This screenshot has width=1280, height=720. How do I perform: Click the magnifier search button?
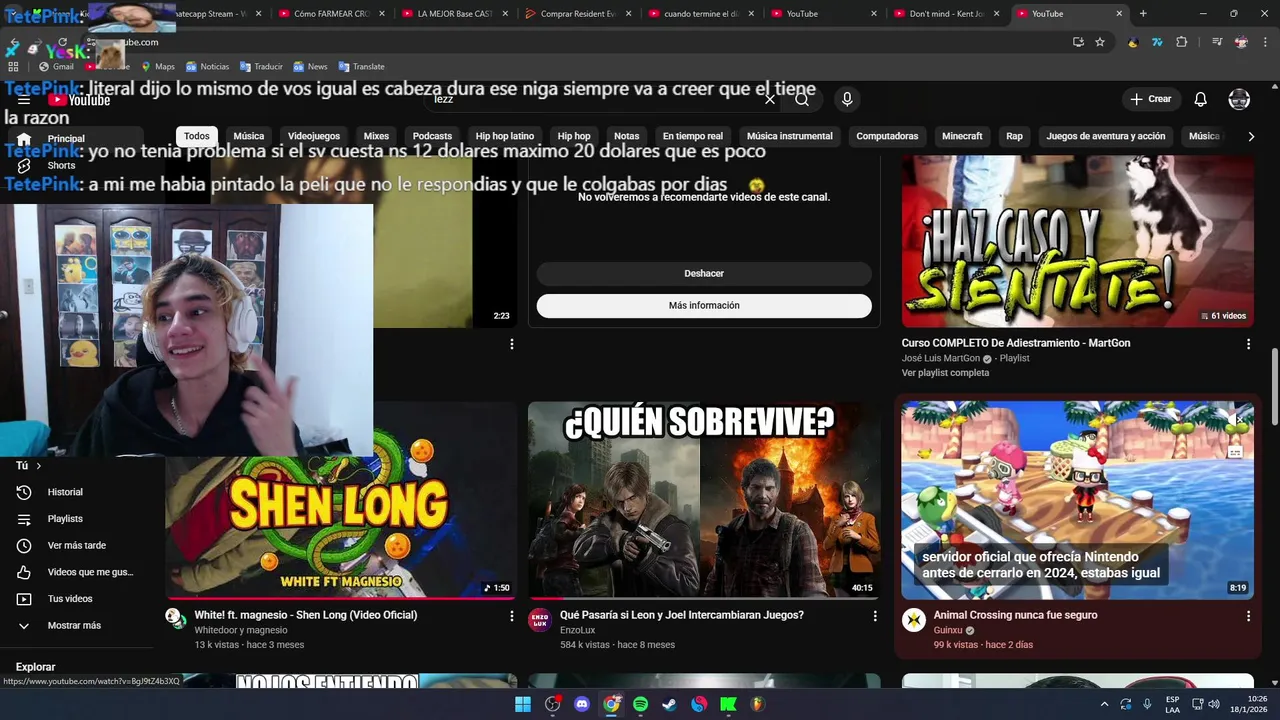coord(802,99)
